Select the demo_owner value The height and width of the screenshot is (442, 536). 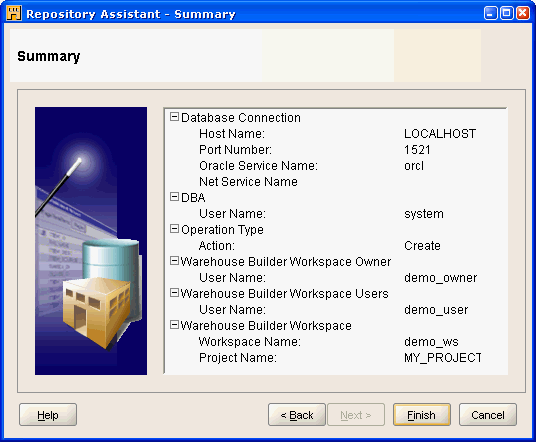(x=440, y=278)
